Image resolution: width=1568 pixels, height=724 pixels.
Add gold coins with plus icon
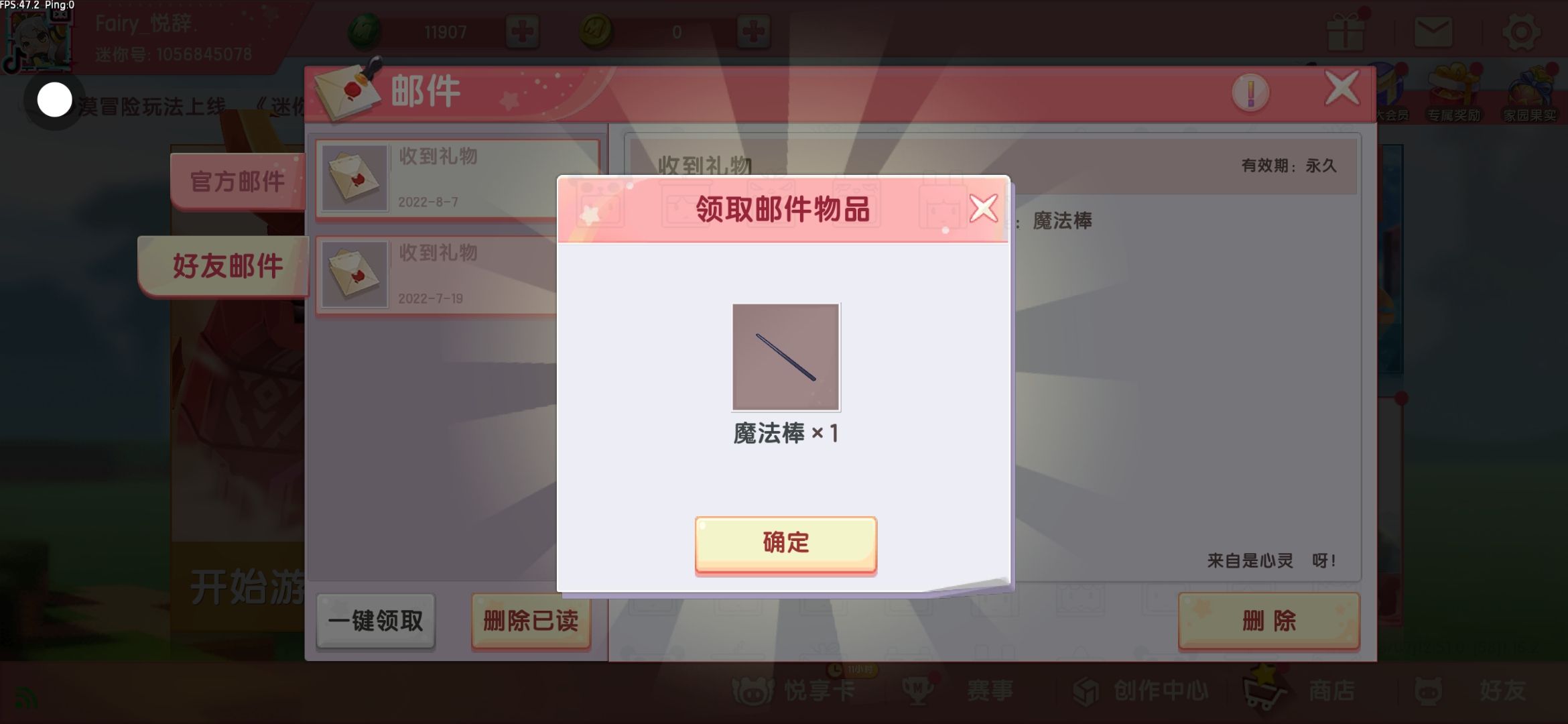coord(753,32)
